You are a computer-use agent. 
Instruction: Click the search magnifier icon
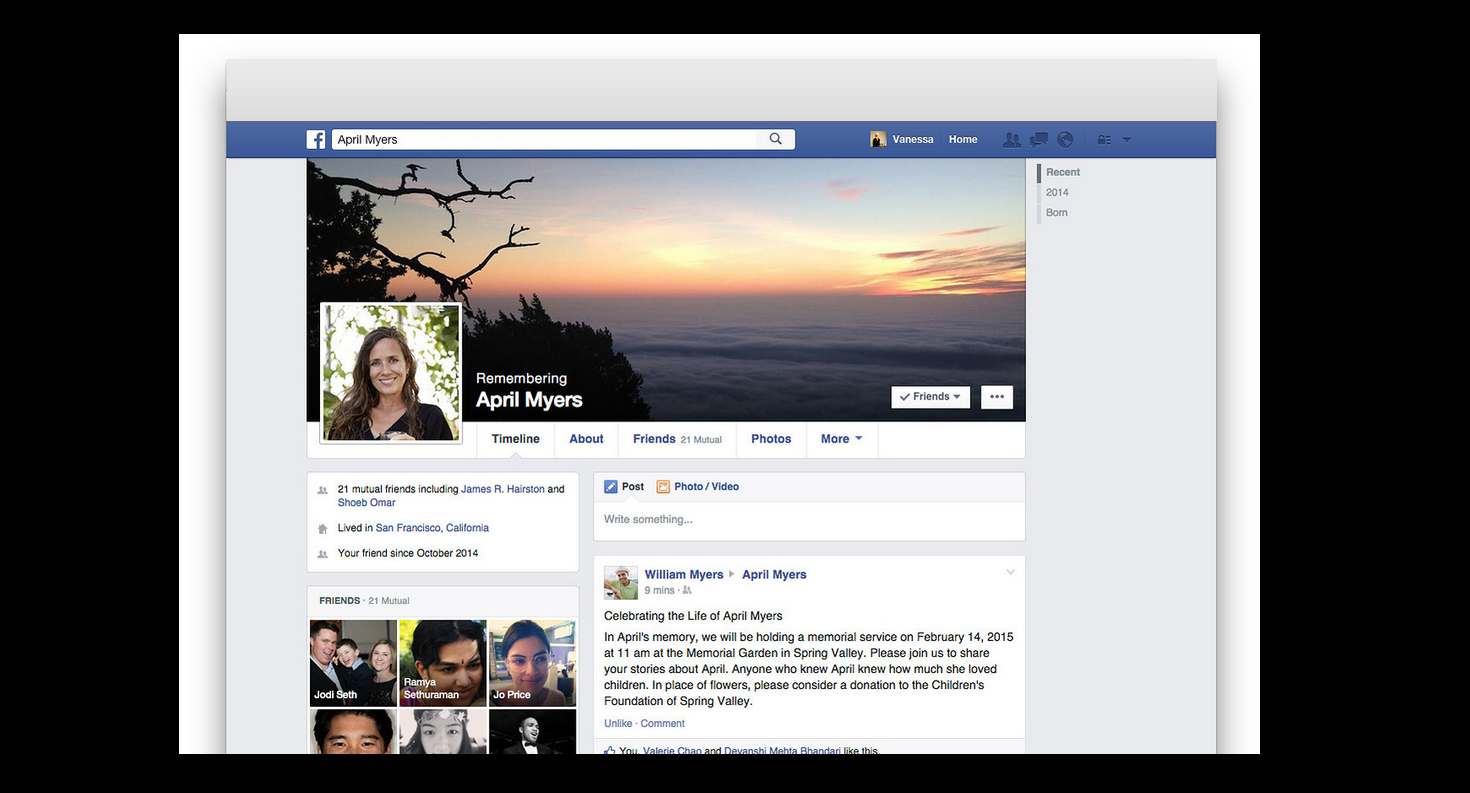[775, 139]
